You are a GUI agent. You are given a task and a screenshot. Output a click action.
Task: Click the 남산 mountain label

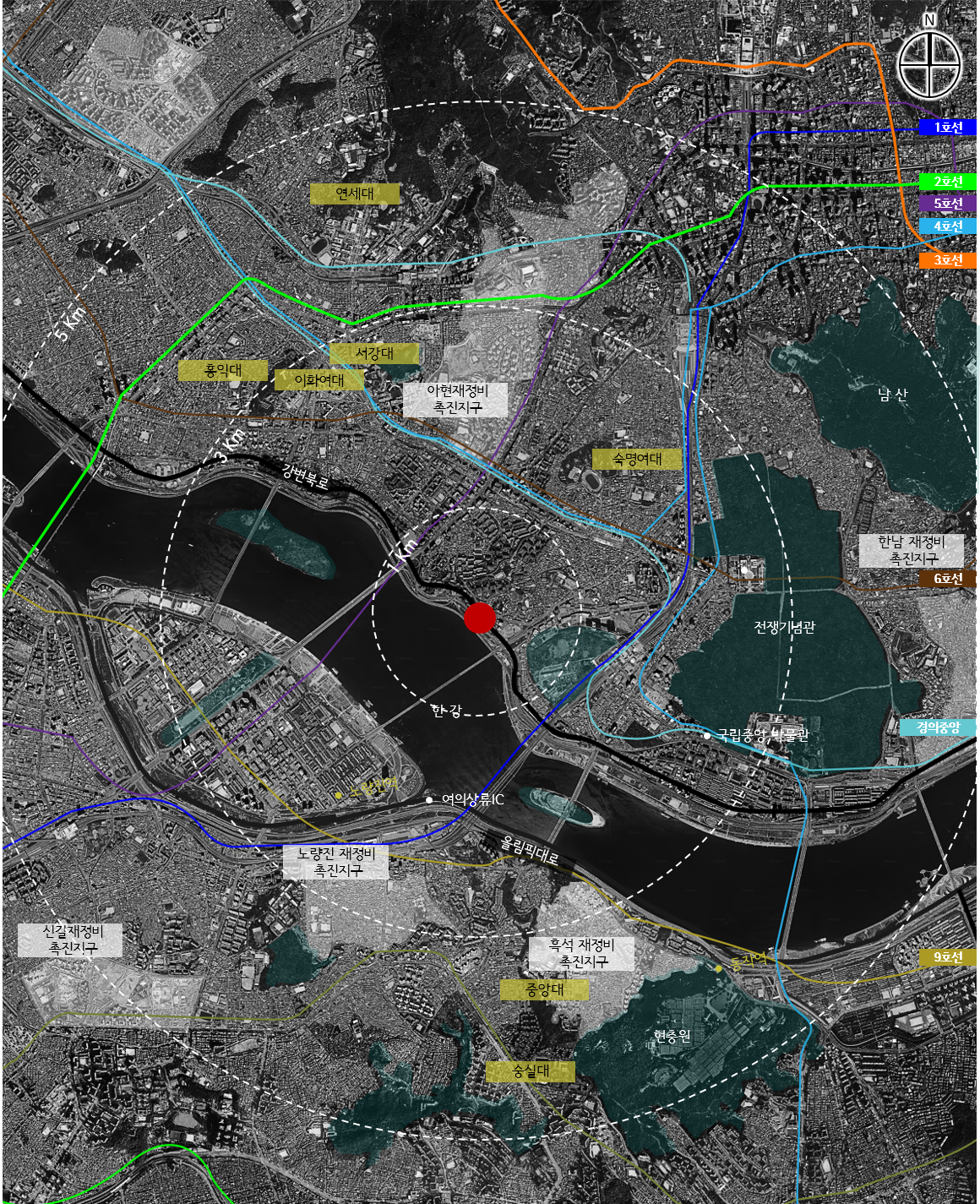[x=892, y=394]
